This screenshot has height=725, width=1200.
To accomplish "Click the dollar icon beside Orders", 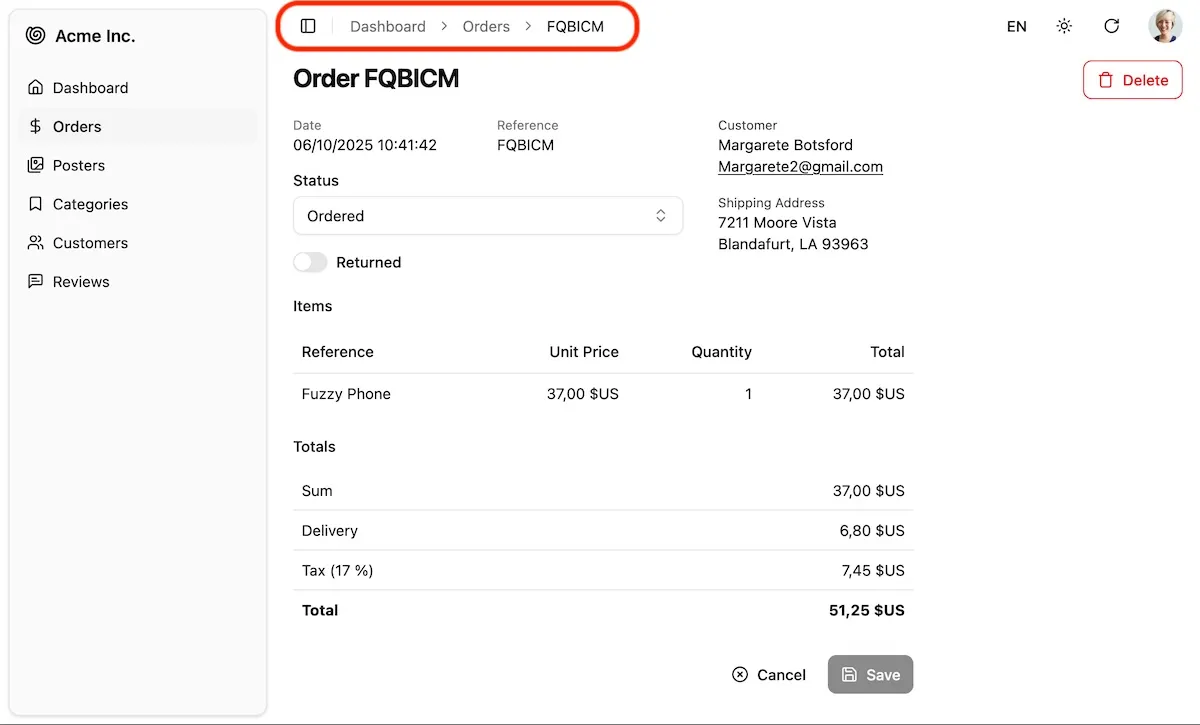I will [36, 126].
